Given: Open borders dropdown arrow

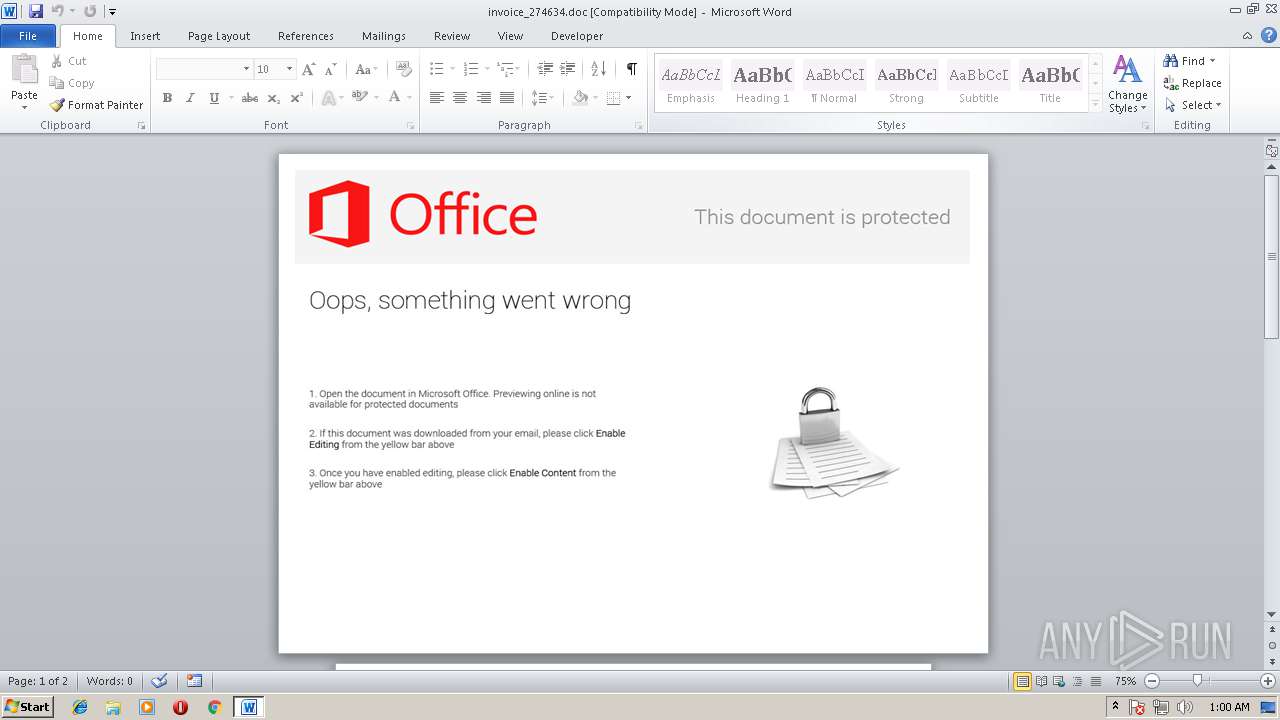Looking at the screenshot, I should pyautogui.click(x=628, y=98).
